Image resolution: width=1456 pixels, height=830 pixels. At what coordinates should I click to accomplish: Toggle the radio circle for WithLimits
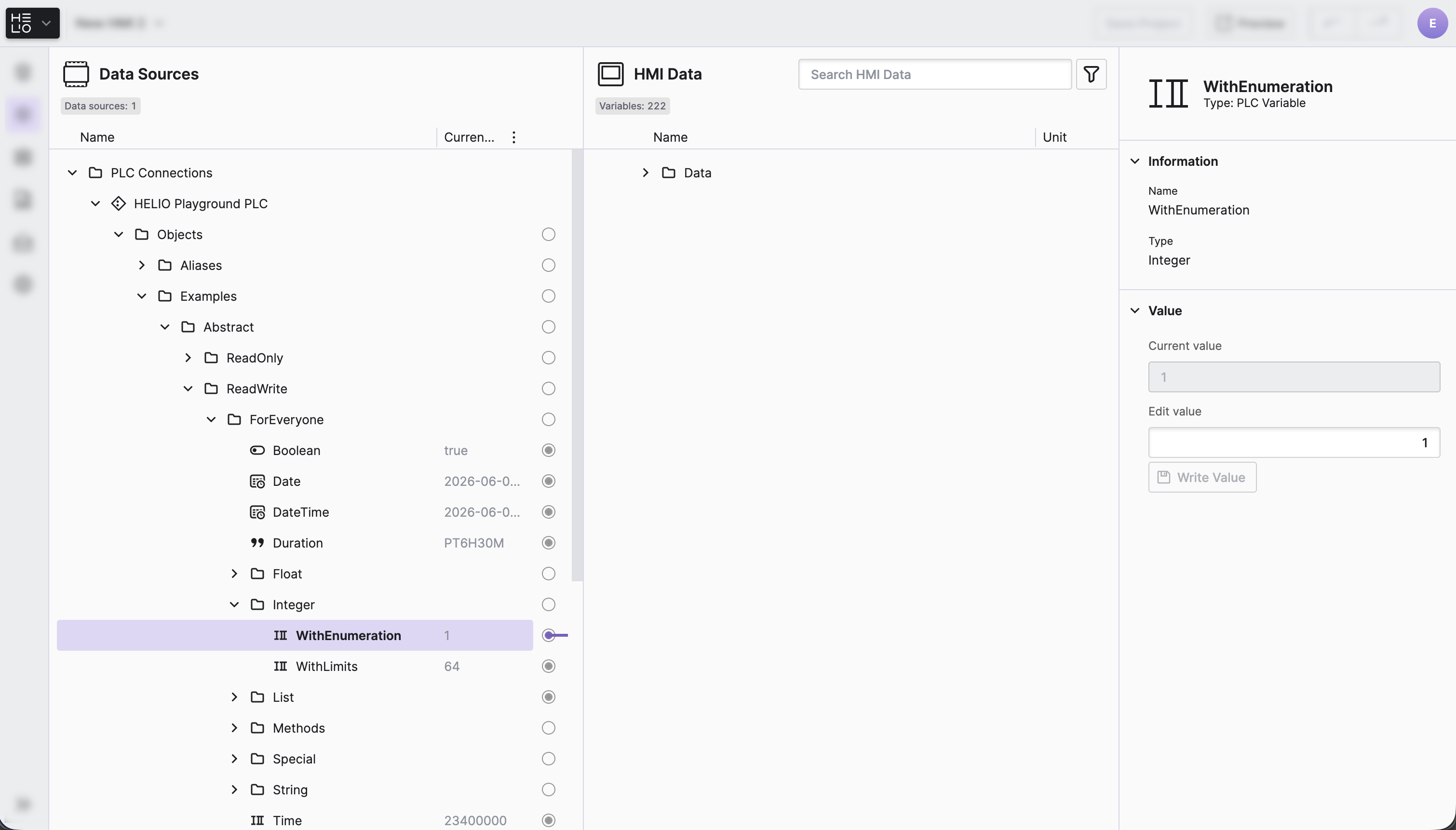(549, 667)
